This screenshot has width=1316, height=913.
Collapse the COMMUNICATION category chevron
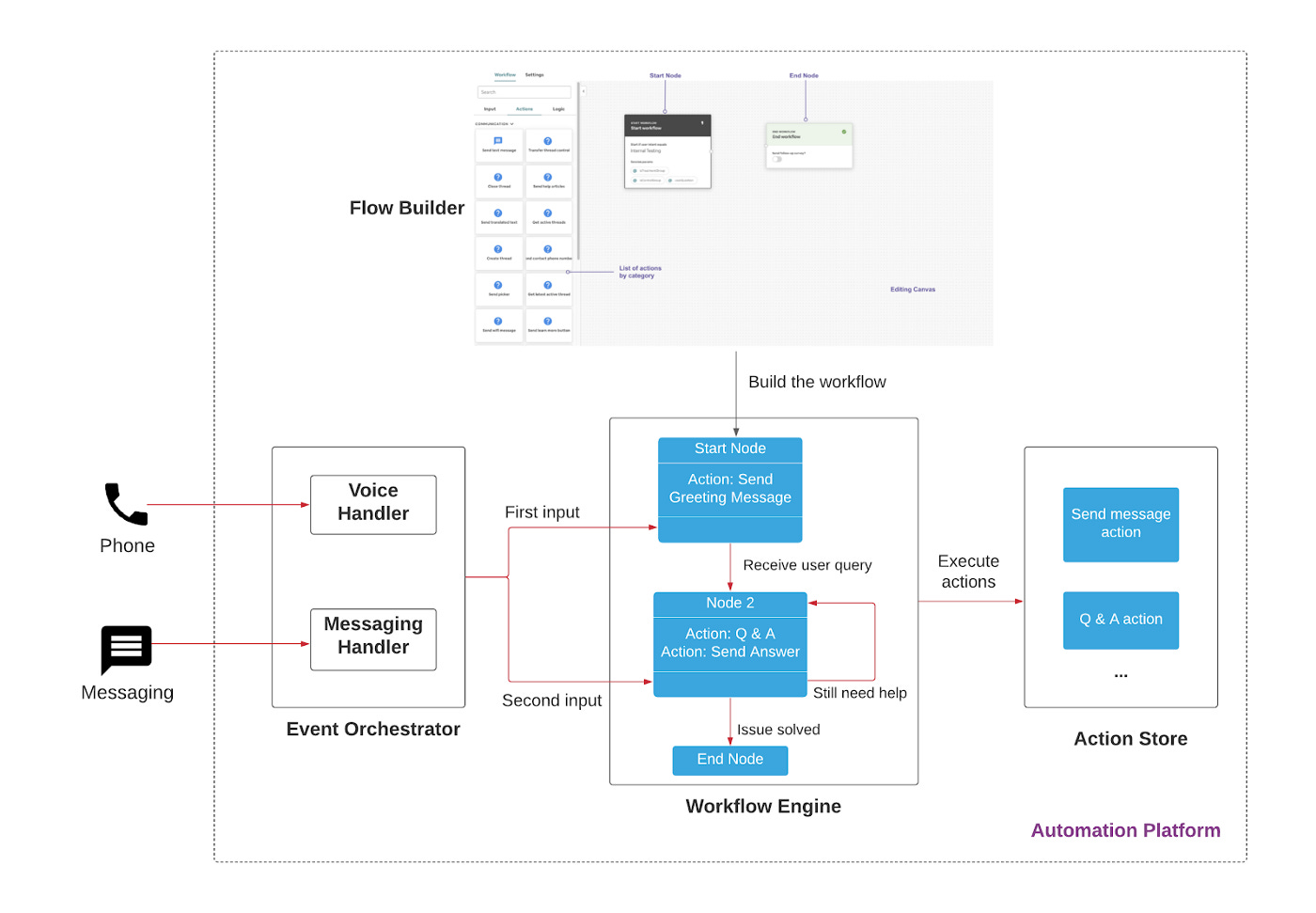click(512, 124)
